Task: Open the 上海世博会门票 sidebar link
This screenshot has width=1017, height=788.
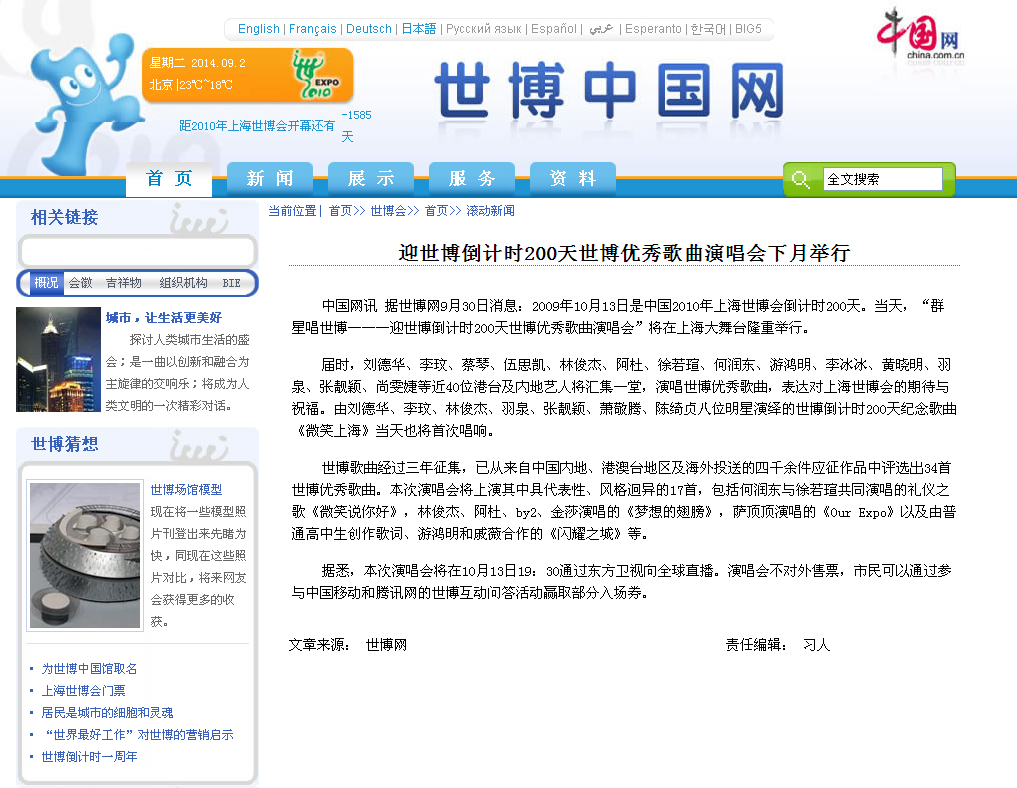Action: point(83,691)
